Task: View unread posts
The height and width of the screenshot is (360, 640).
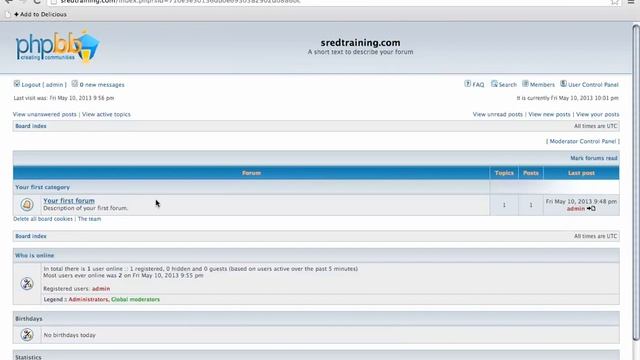Action: point(498,114)
